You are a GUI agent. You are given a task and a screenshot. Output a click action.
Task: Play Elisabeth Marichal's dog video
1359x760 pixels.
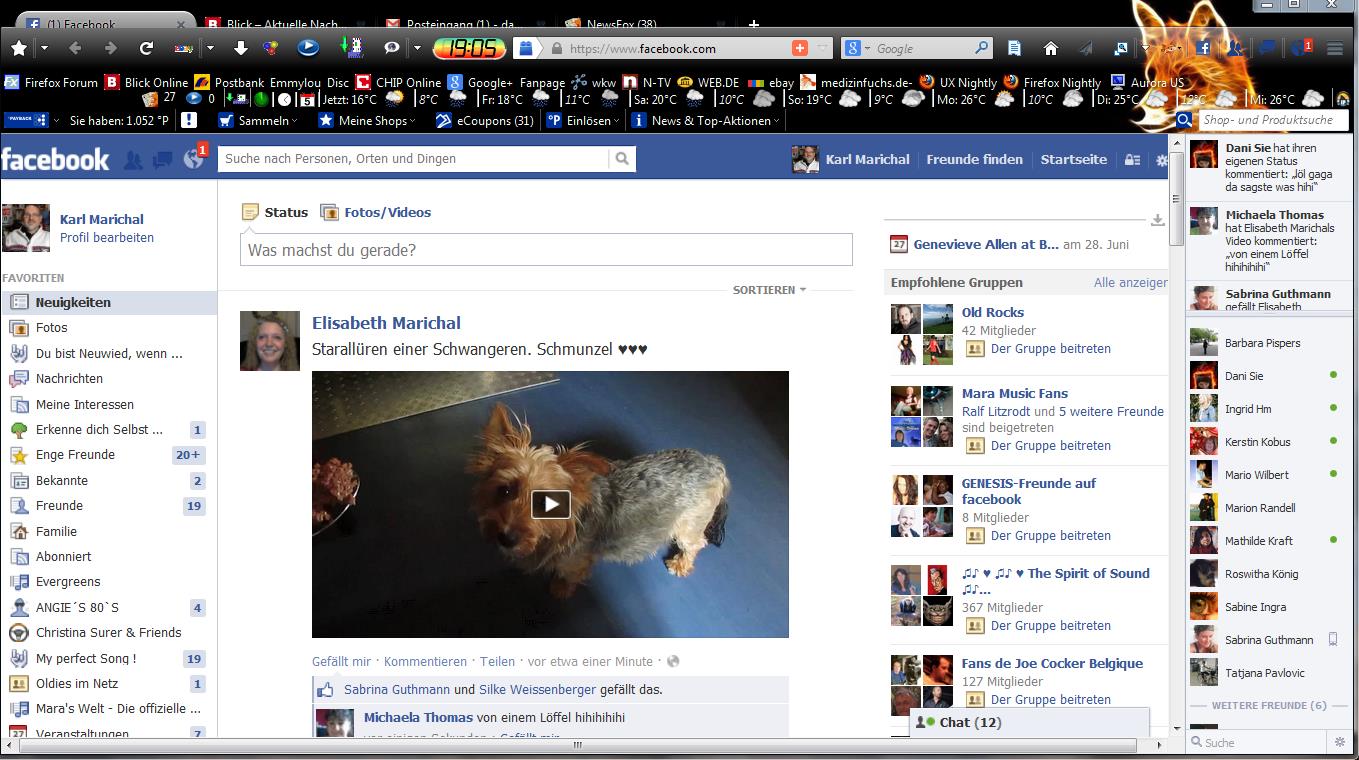pyautogui.click(x=550, y=504)
